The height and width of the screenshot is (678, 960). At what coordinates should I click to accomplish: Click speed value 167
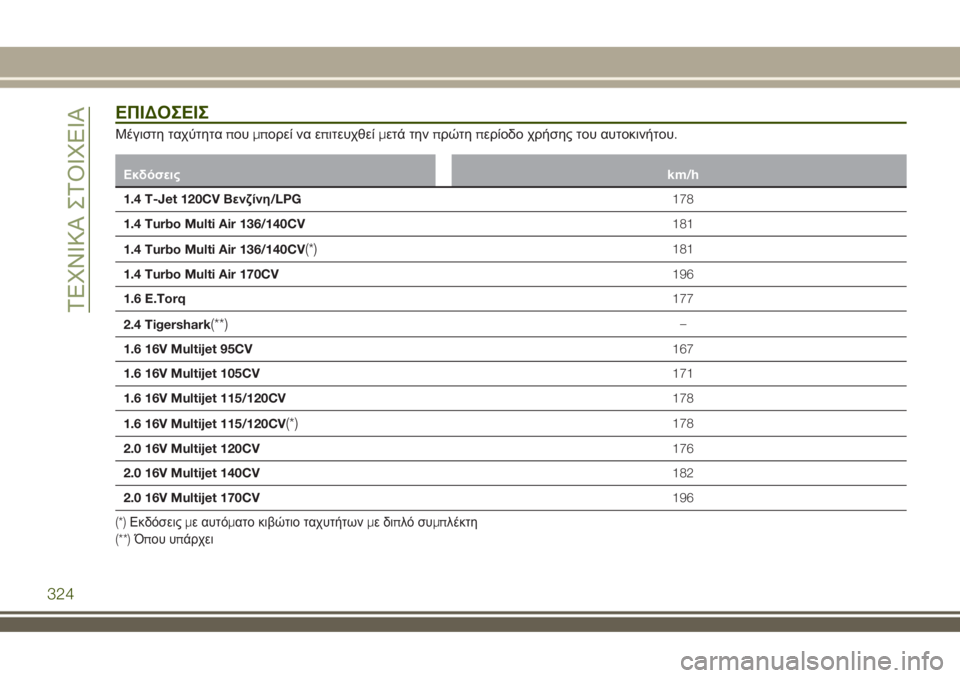683,349
